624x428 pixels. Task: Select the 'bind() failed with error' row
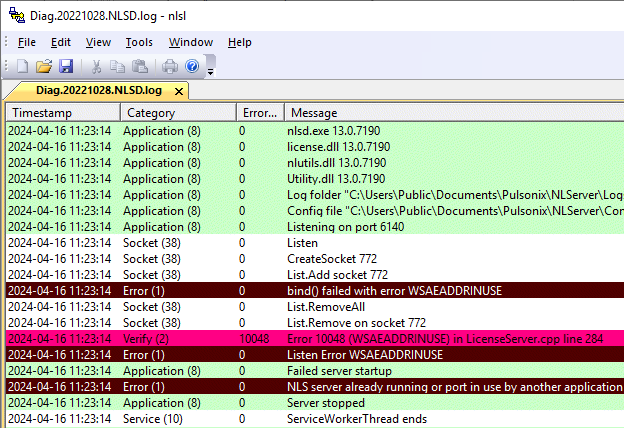tap(300, 291)
